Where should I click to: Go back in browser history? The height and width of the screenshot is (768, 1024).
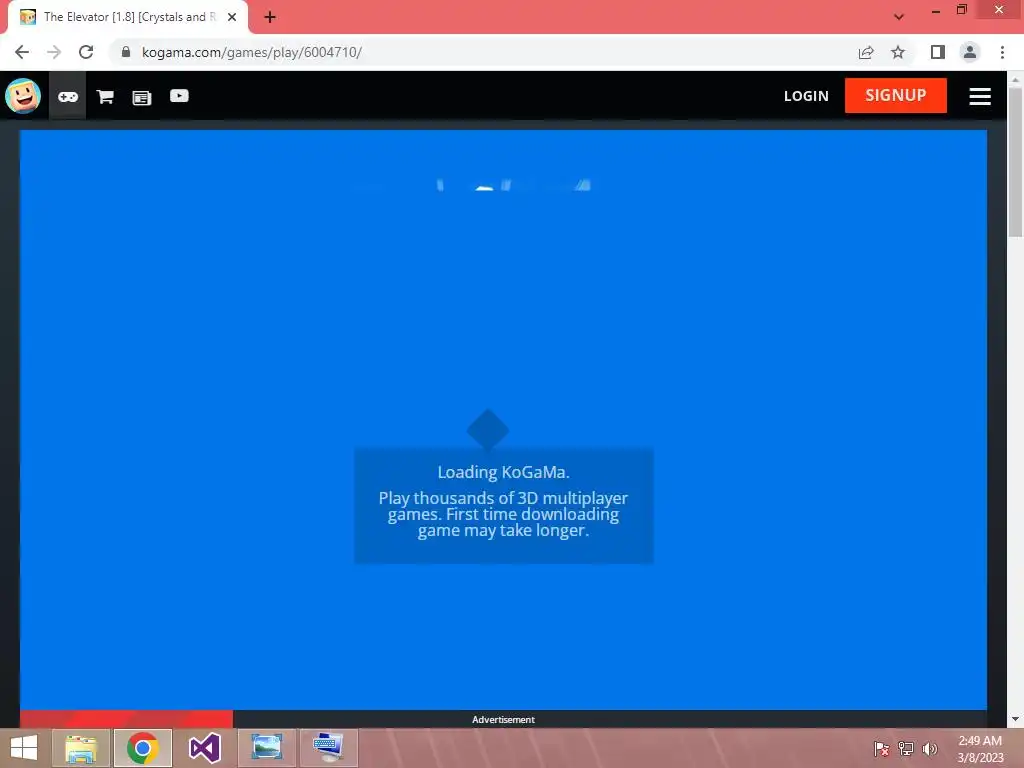coord(22,52)
